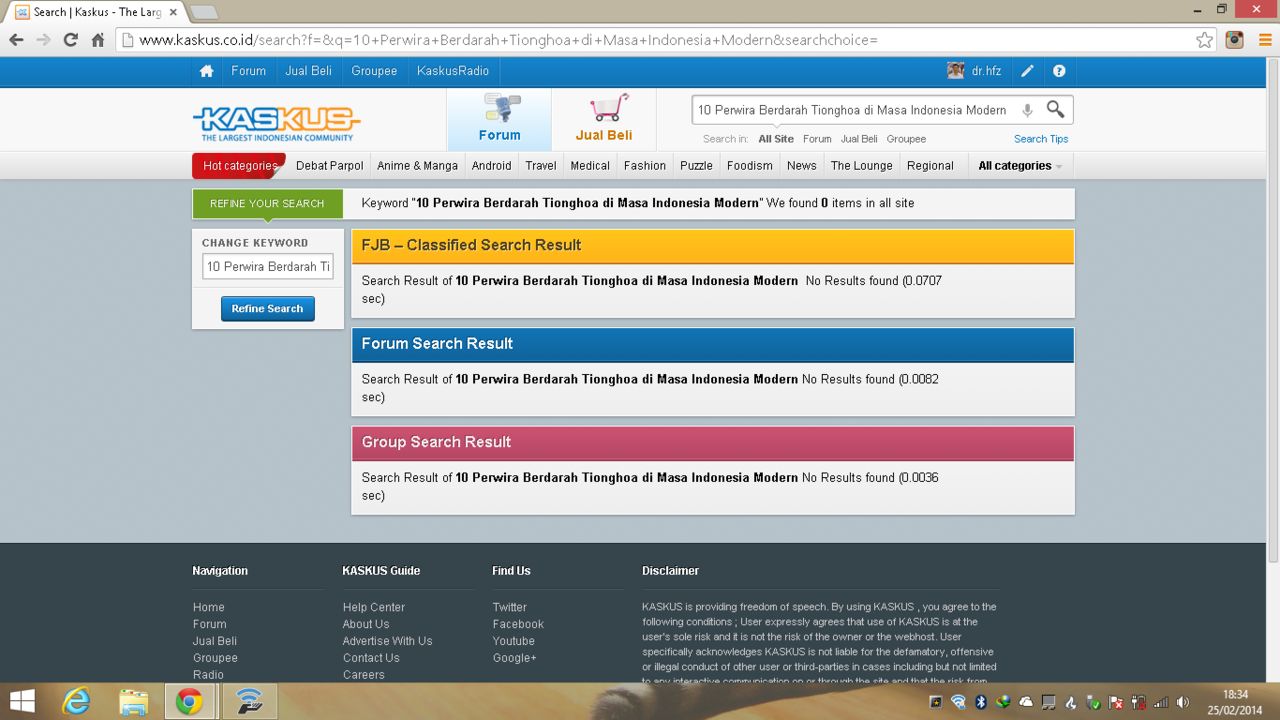Go back with the browser back arrow
This screenshot has height=720, width=1280.
[x=16, y=40]
